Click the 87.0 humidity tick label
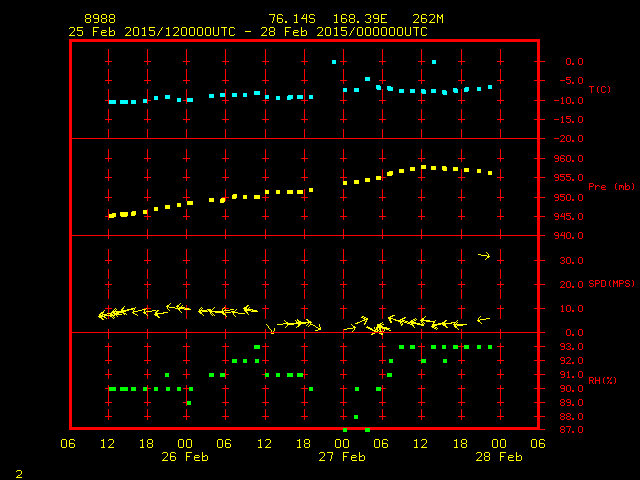640x480 pixels. pyautogui.click(x=571, y=430)
